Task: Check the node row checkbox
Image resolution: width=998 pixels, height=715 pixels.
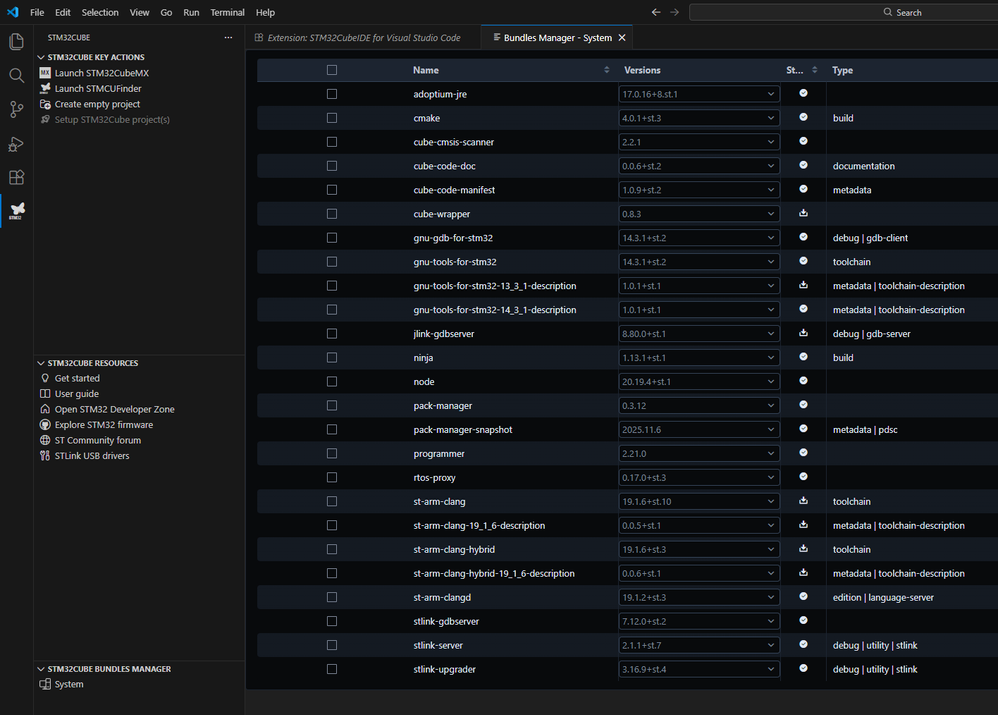Action: click(332, 381)
